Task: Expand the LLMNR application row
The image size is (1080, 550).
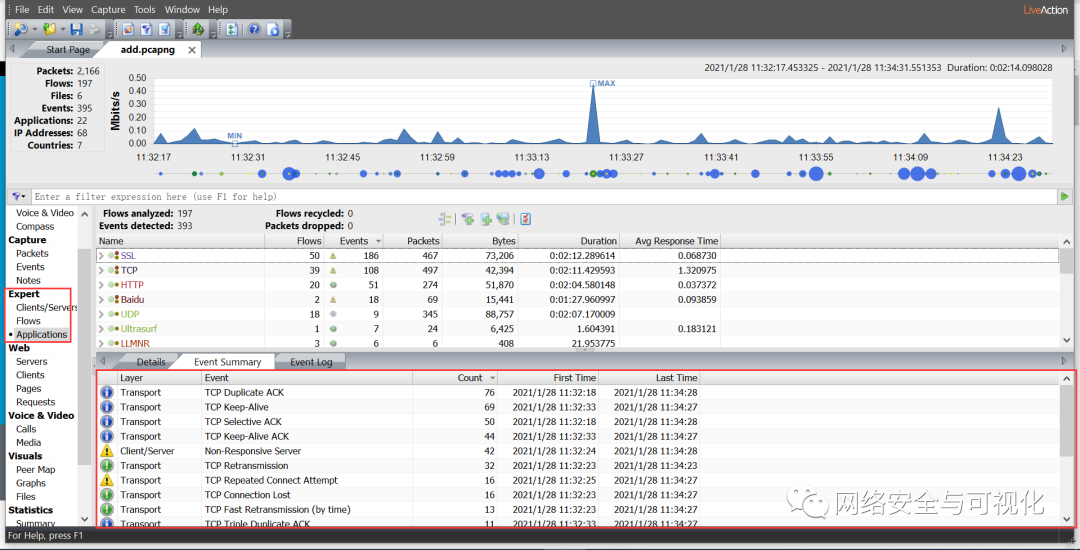Action: [101, 343]
